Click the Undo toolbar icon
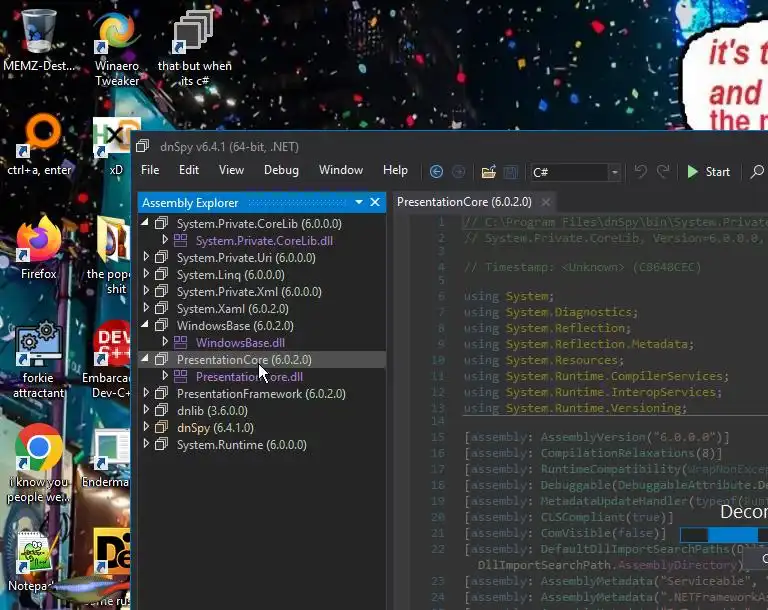Viewport: 768px width, 610px height. [640, 171]
